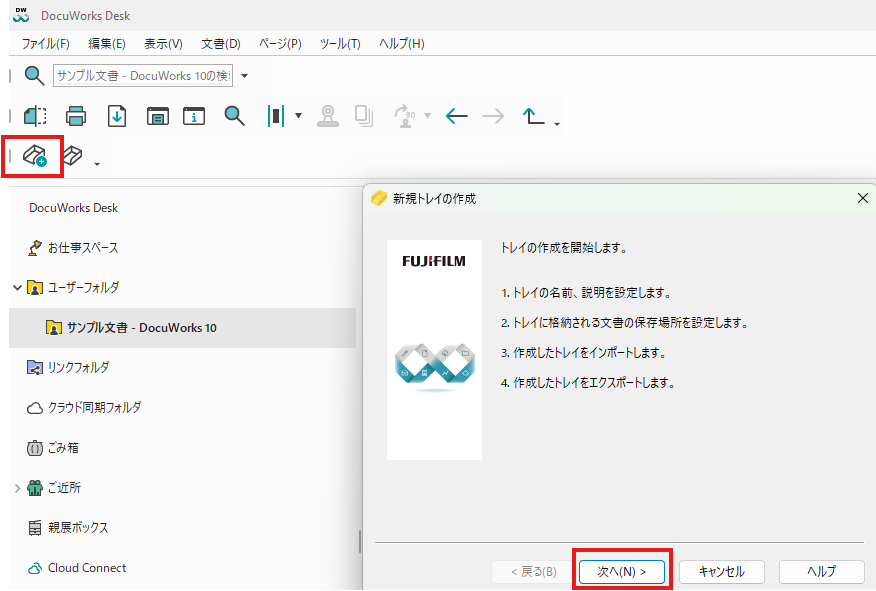Click the go up folder arrow icon
This screenshot has height=591, width=876.
pos(534,116)
